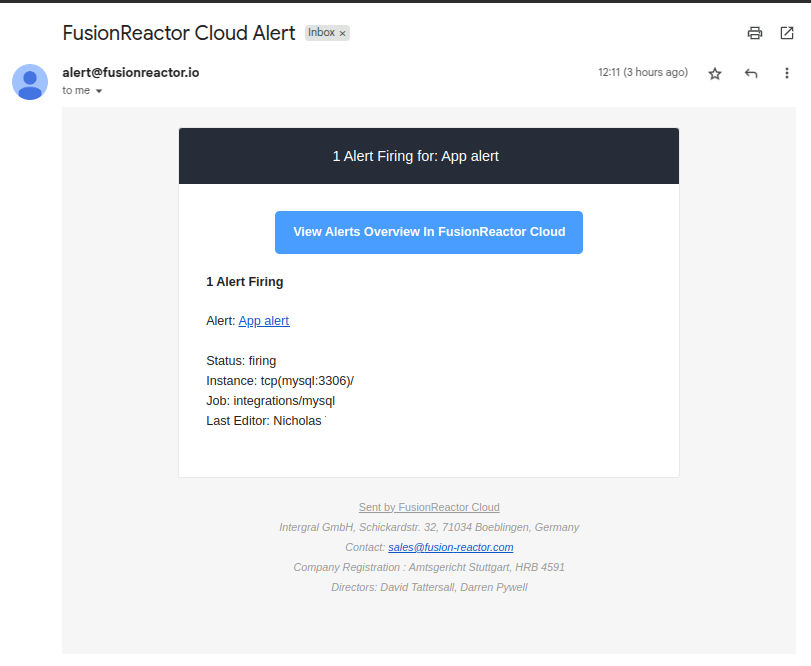Click the email subject FusionReactor Cloud Alert
811x666 pixels.
(x=179, y=33)
